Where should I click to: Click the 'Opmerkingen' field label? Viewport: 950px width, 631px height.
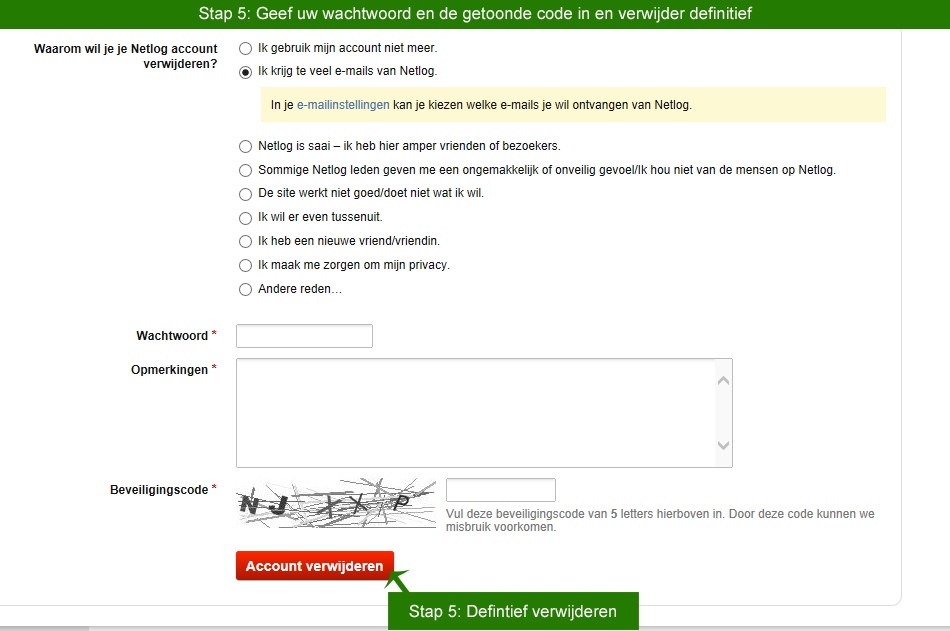(170, 370)
